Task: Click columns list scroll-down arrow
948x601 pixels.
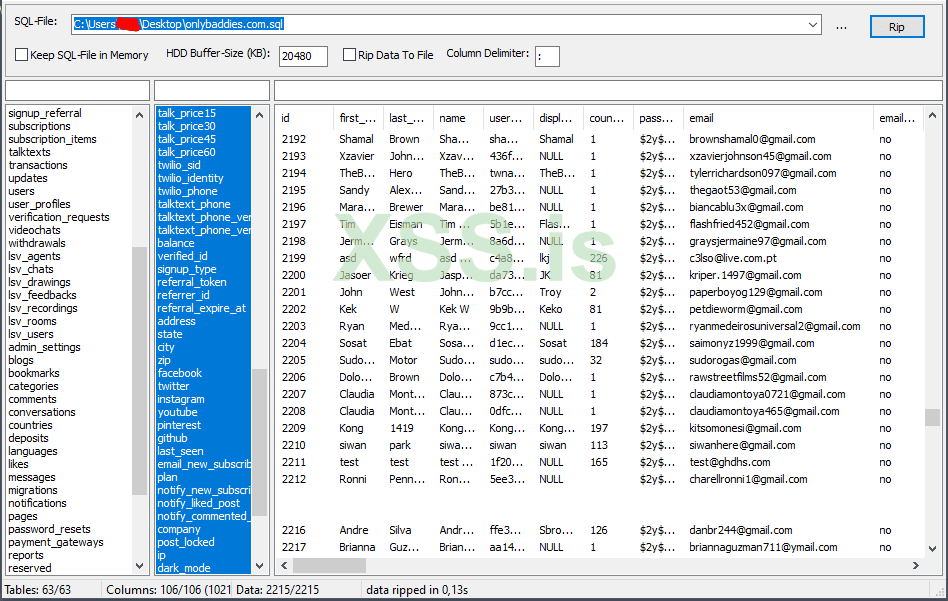Action: 259,567
